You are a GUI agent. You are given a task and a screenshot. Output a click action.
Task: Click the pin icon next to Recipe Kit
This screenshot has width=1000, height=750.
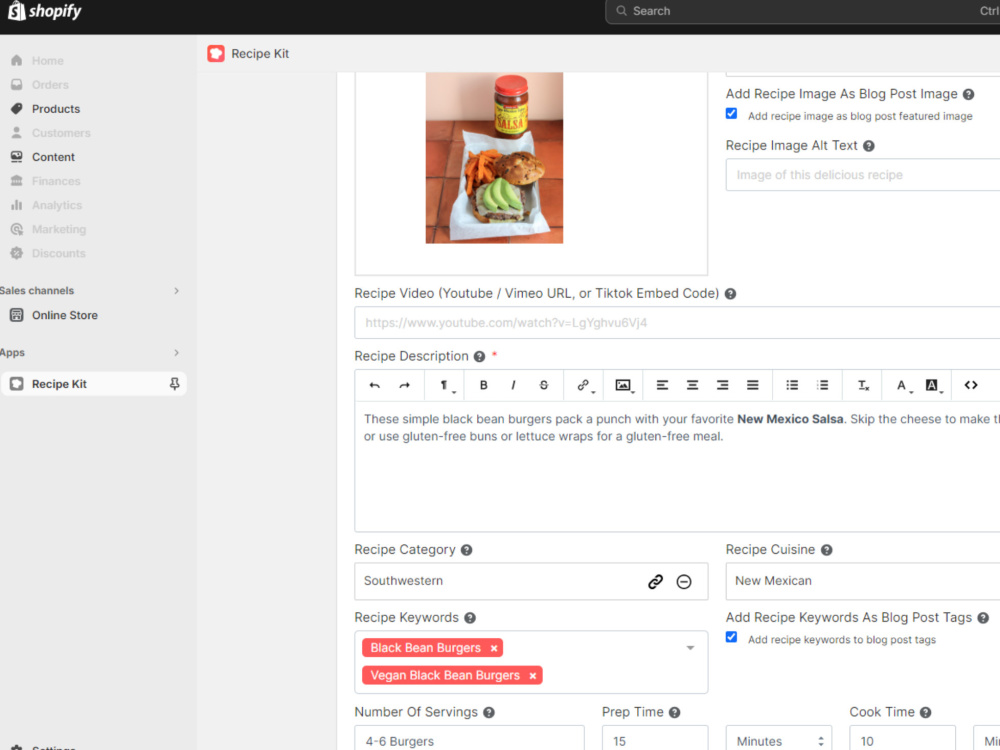tap(174, 384)
